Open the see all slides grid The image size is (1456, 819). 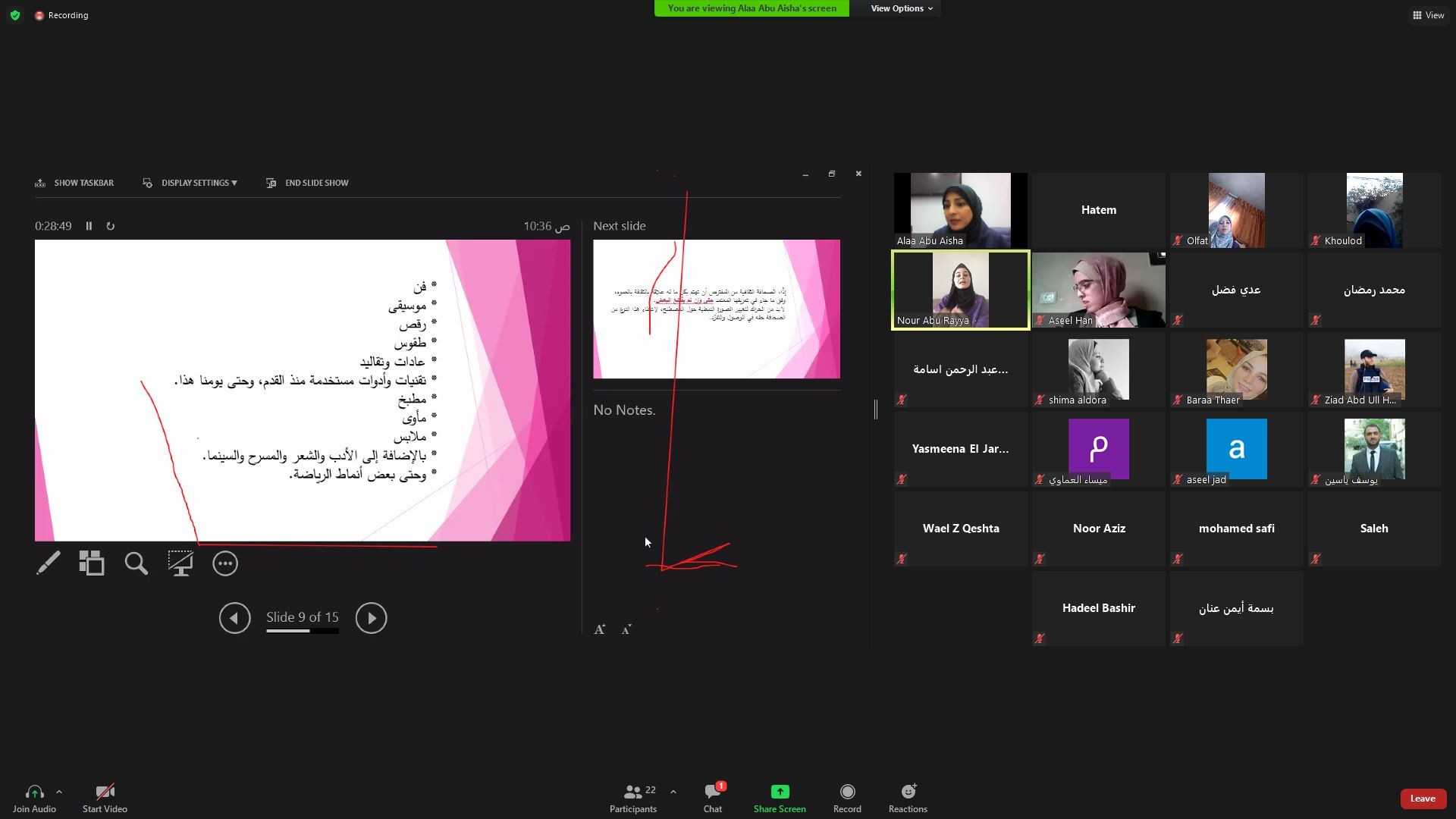click(92, 563)
